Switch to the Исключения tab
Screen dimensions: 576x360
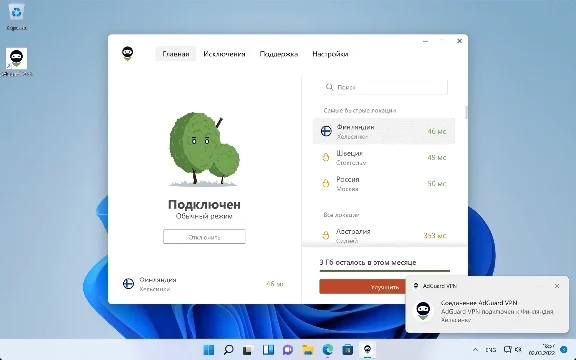tap(224, 54)
